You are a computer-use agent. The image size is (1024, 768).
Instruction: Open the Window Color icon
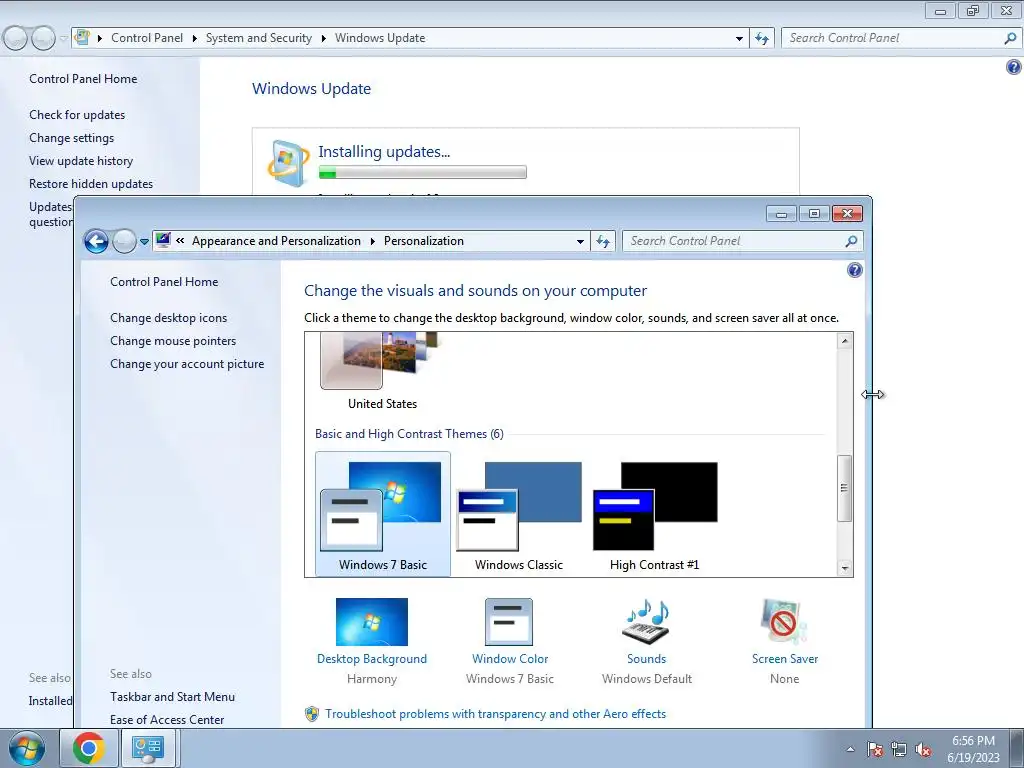click(x=509, y=622)
